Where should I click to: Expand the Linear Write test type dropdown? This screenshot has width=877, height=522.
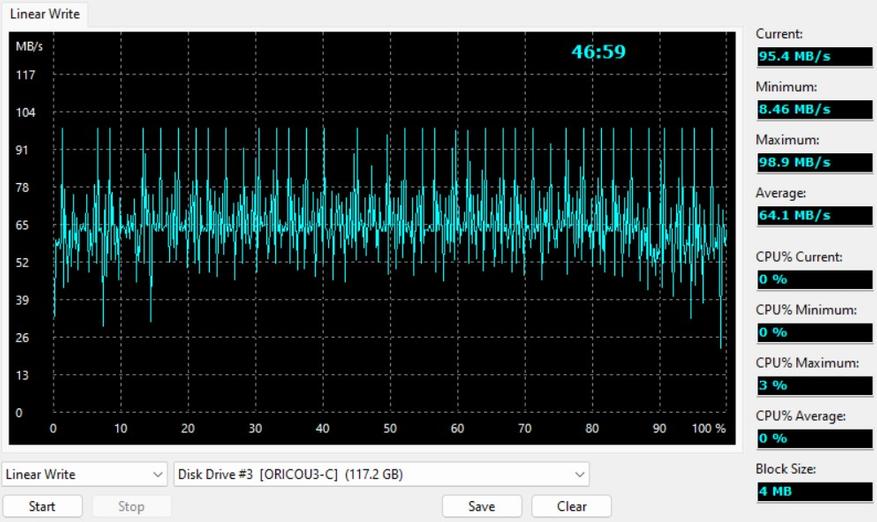point(84,474)
